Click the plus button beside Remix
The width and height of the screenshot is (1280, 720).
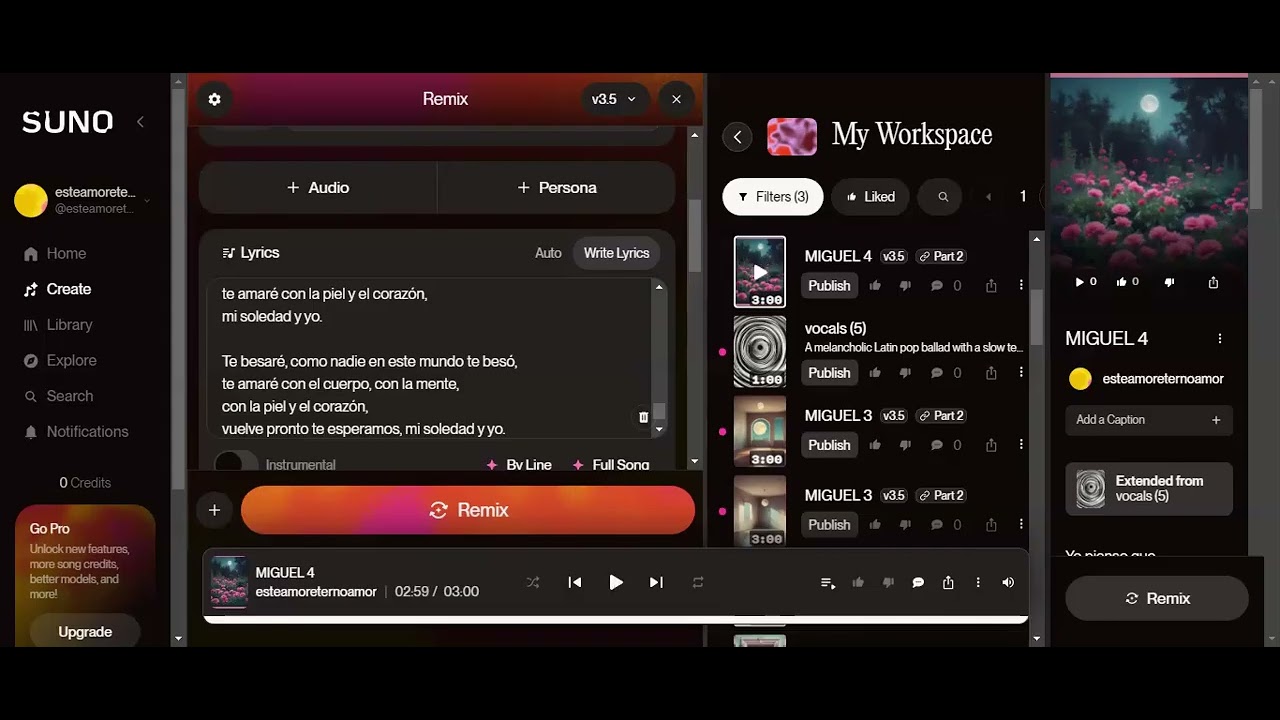[214, 510]
